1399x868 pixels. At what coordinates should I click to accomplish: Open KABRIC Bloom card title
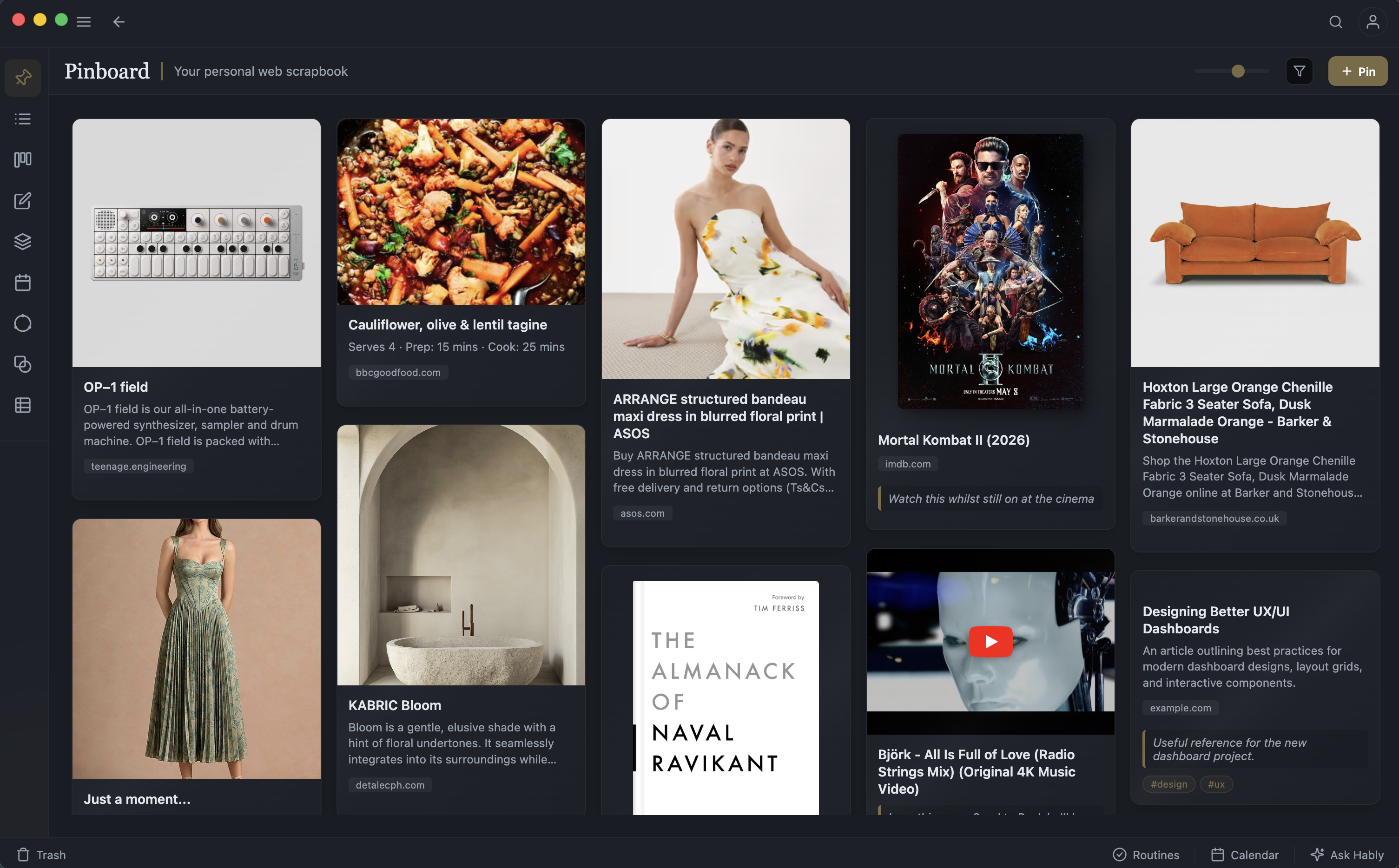click(395, 705)
